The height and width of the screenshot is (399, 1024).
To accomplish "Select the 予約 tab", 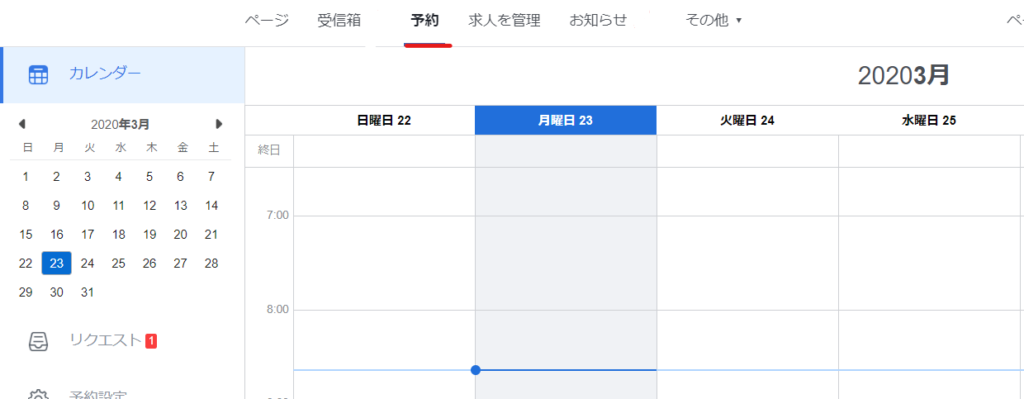I will [425, 21].
